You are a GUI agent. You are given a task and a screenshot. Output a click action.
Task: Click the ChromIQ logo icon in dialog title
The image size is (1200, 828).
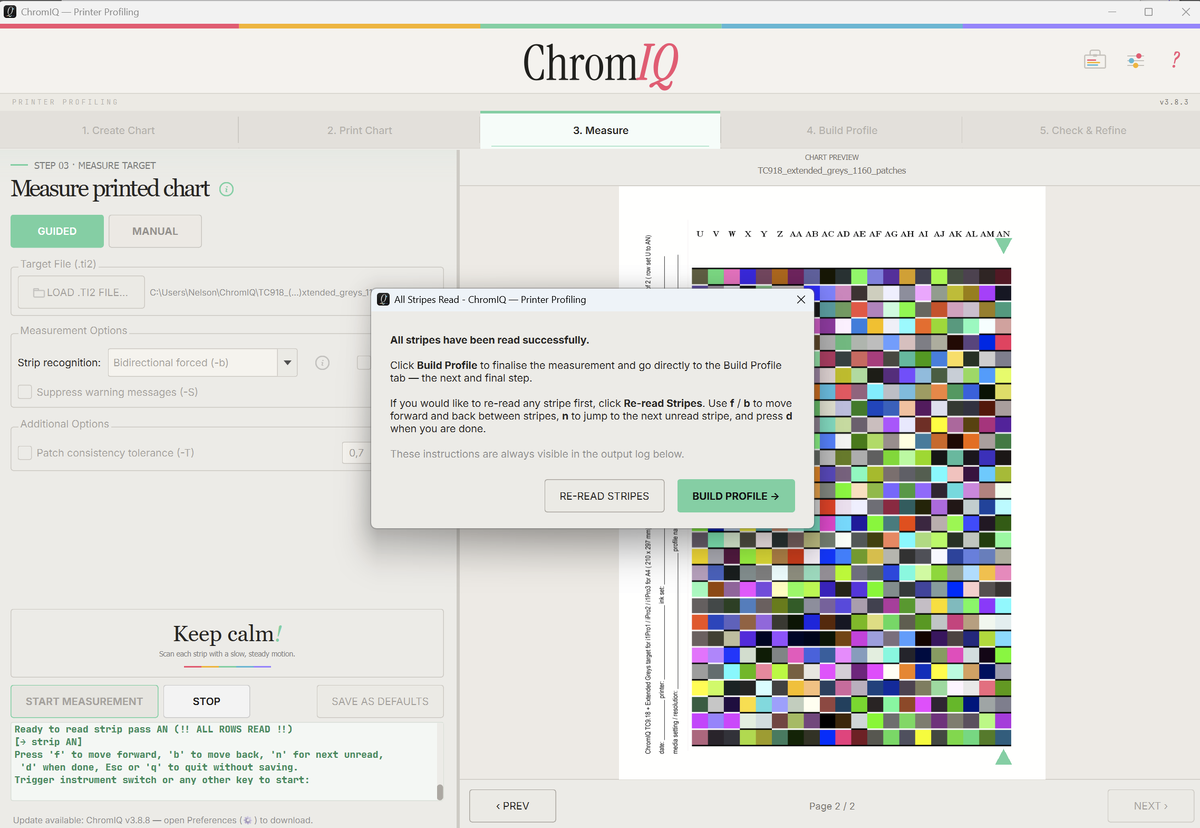coord(383,299)
